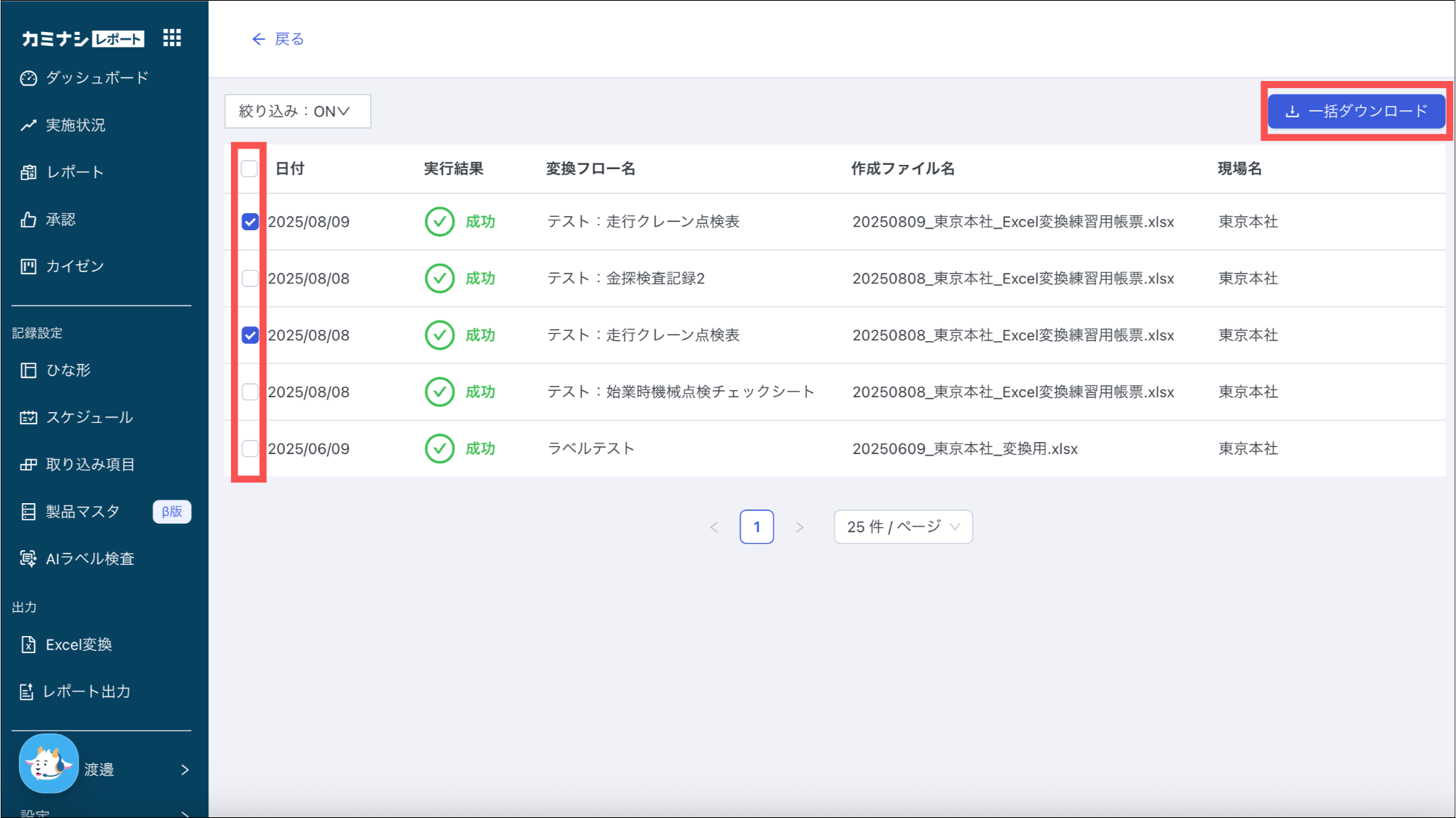Viewport: 1456px width, 818px height.
Task: Open the ひな形 sidebar menu item
Action: (x=68, y=370)
